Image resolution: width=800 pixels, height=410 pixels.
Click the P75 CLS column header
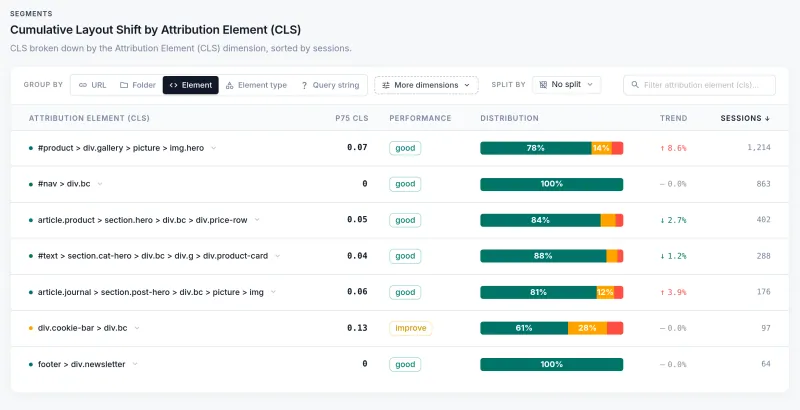[x=352, y=118]
